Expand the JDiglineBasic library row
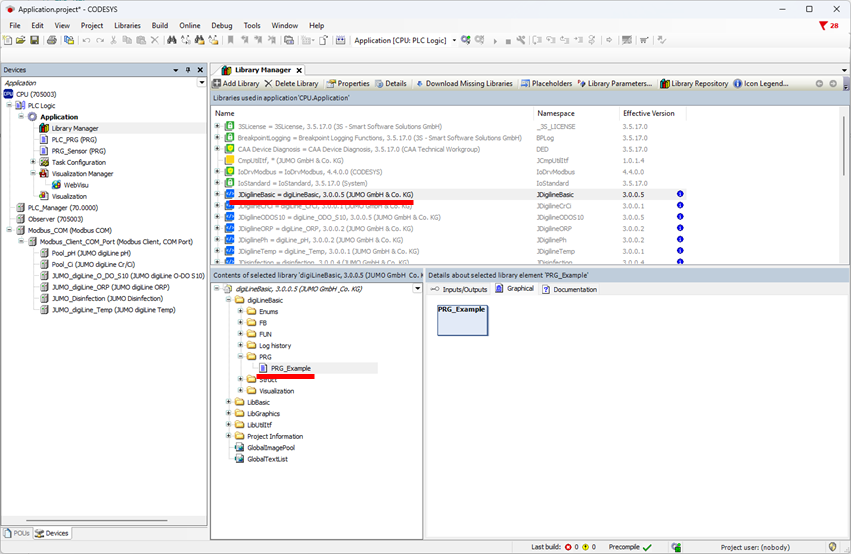Screen dimensions: 851x554 click(218, 194)
